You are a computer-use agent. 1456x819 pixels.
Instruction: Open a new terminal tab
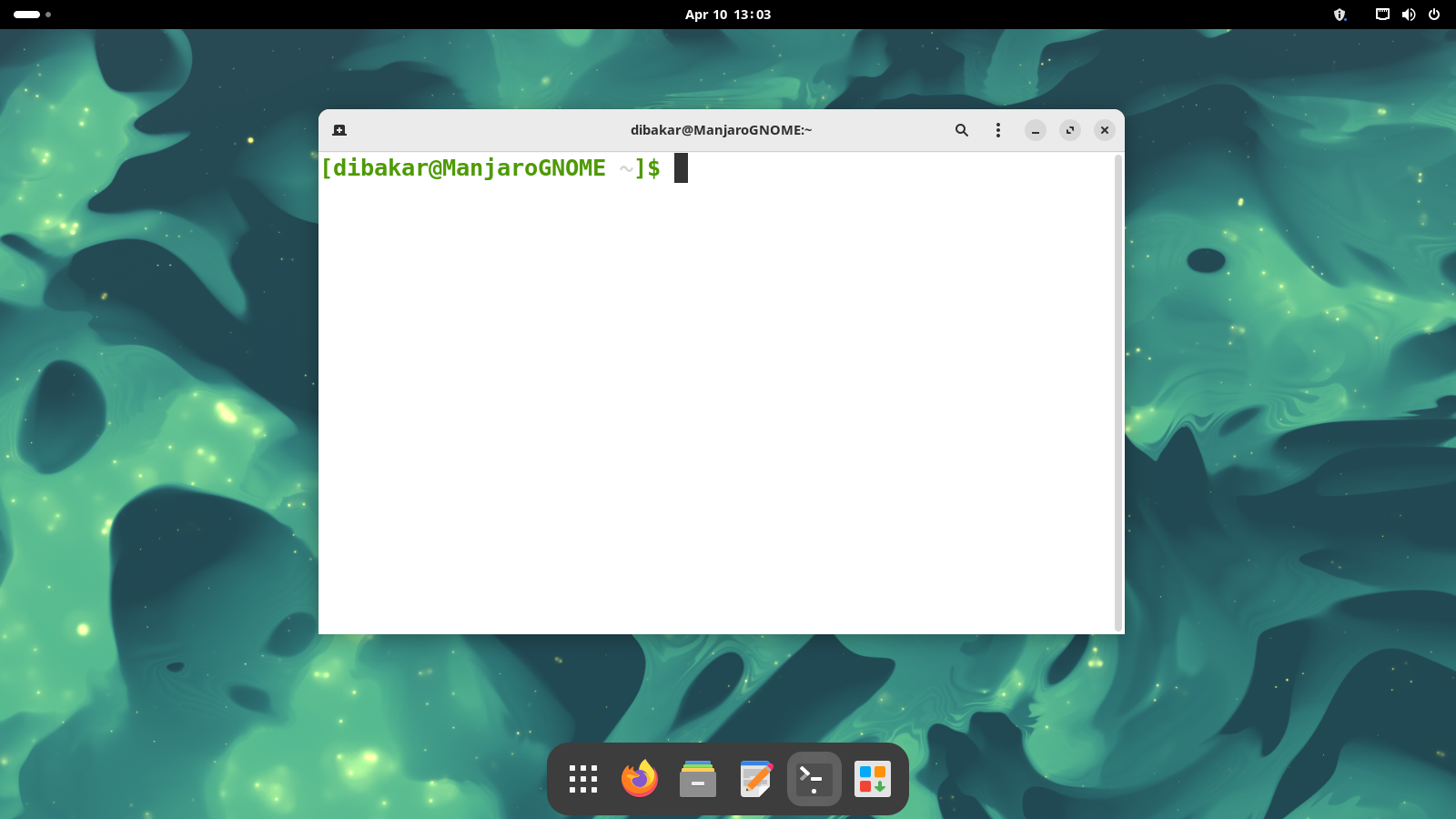(x=339, y=130)
